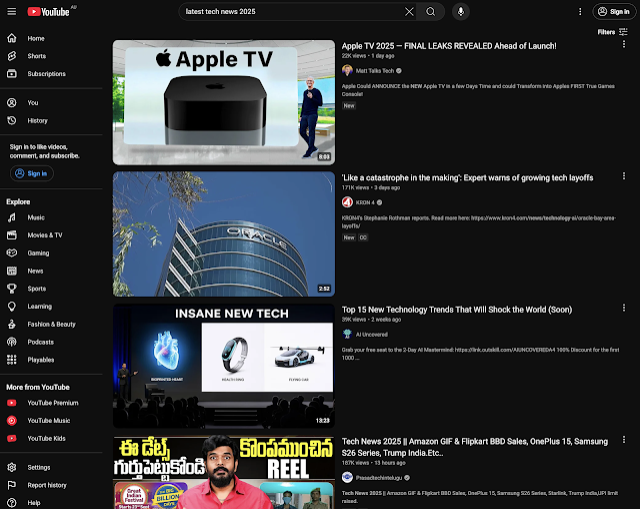Click in the search text field
Image resolution: width=640 pixels, height=509 pixels.
coord(290,12)
